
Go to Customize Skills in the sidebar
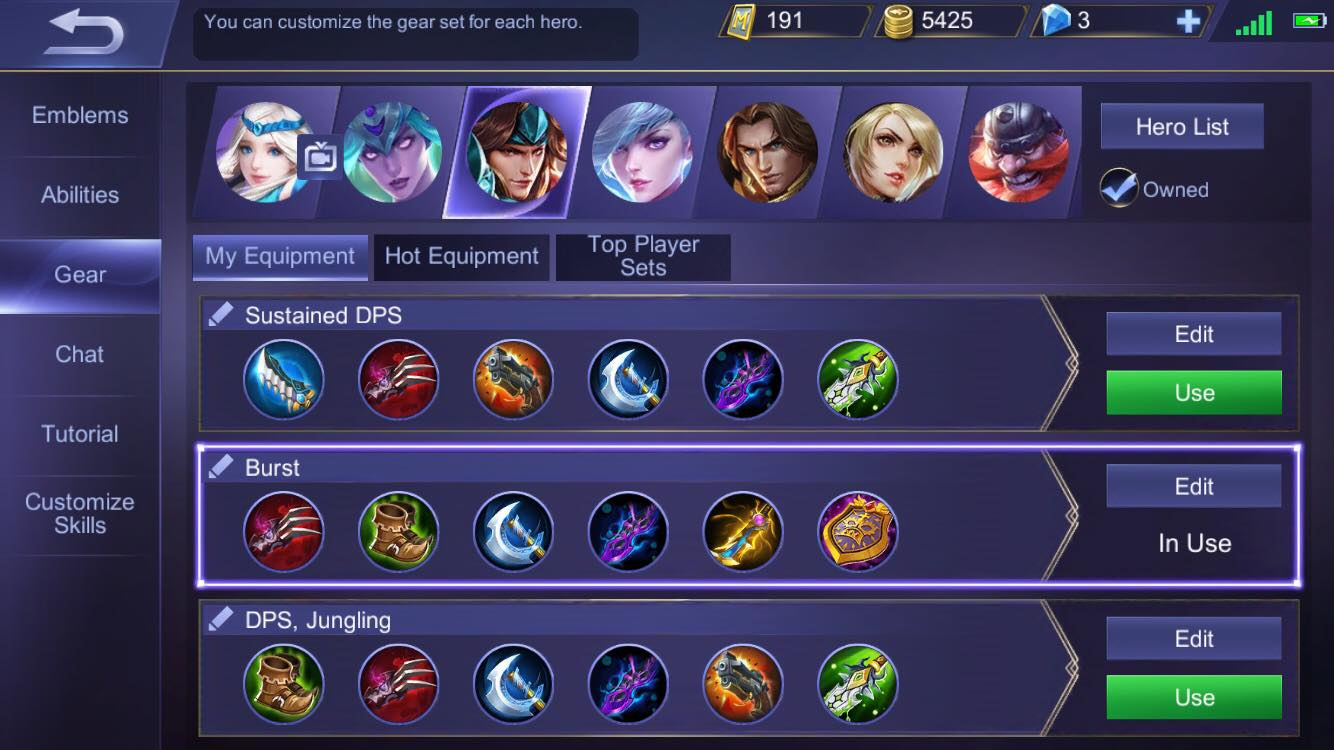[80, 514]
